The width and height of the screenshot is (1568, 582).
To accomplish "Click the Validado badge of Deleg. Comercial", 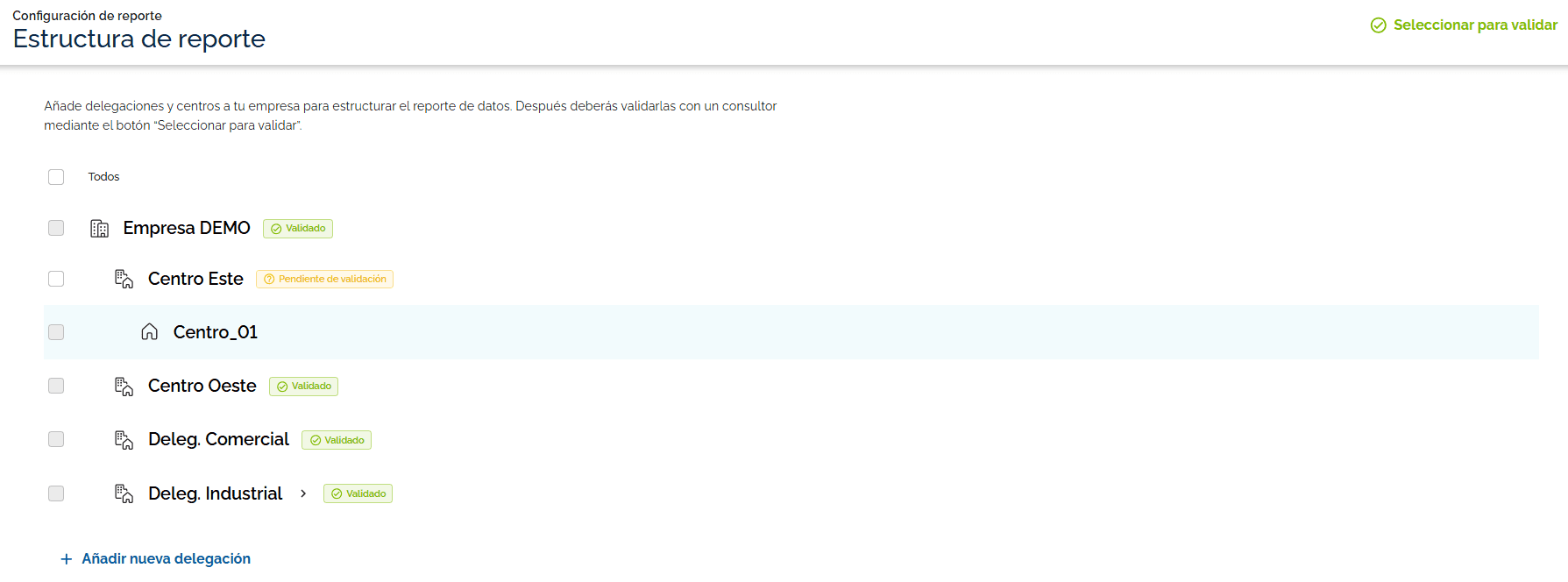I will 337,440.
